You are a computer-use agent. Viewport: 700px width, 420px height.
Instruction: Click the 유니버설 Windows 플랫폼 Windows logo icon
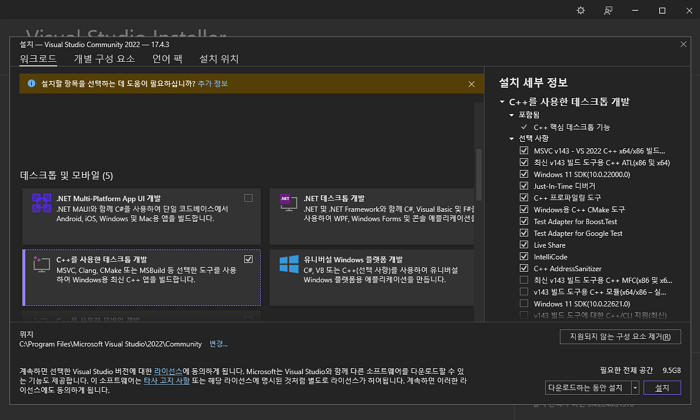click(x=289, y=264)
